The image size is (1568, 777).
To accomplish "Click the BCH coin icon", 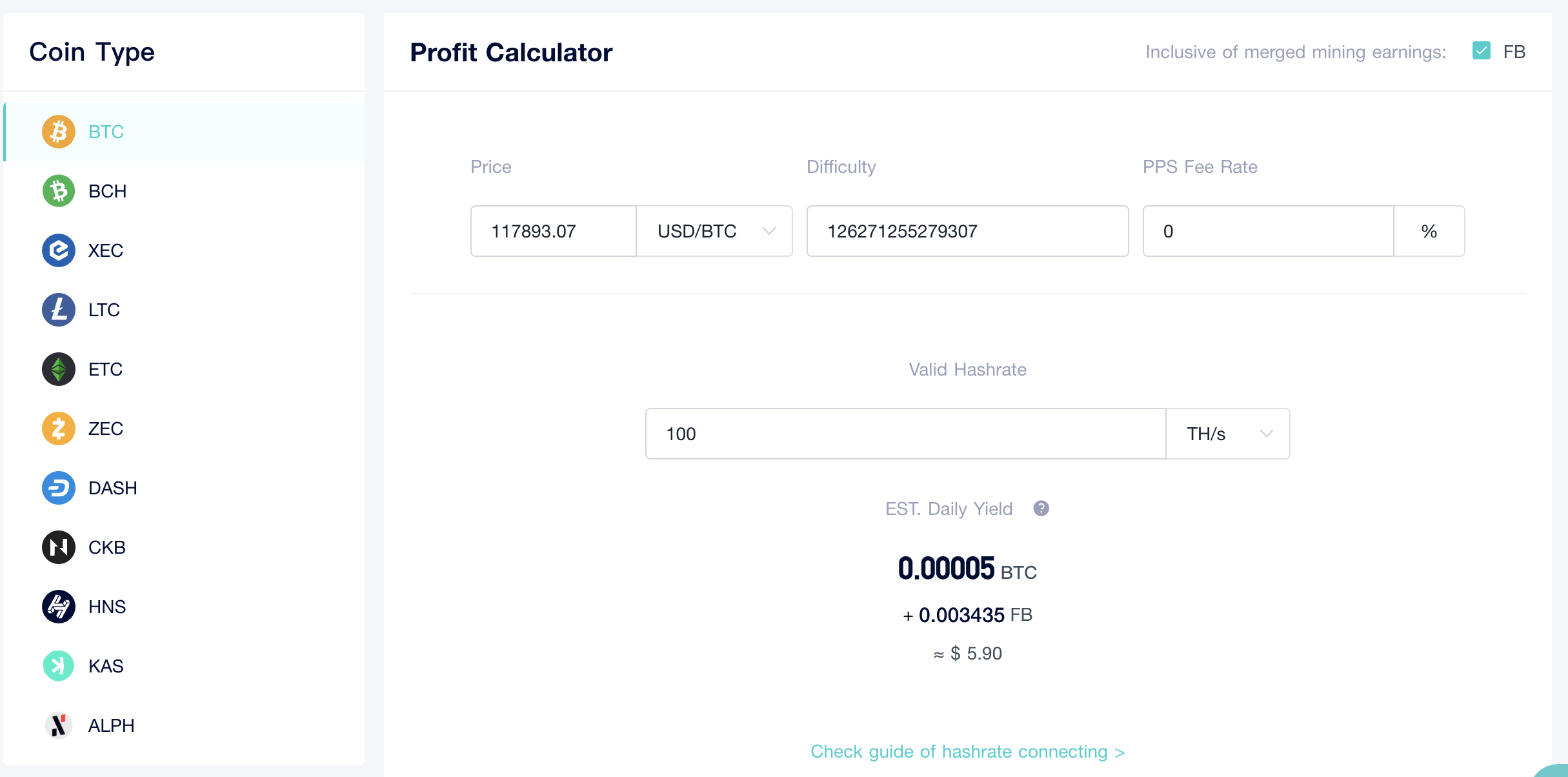I will click(x=57, y=190).
